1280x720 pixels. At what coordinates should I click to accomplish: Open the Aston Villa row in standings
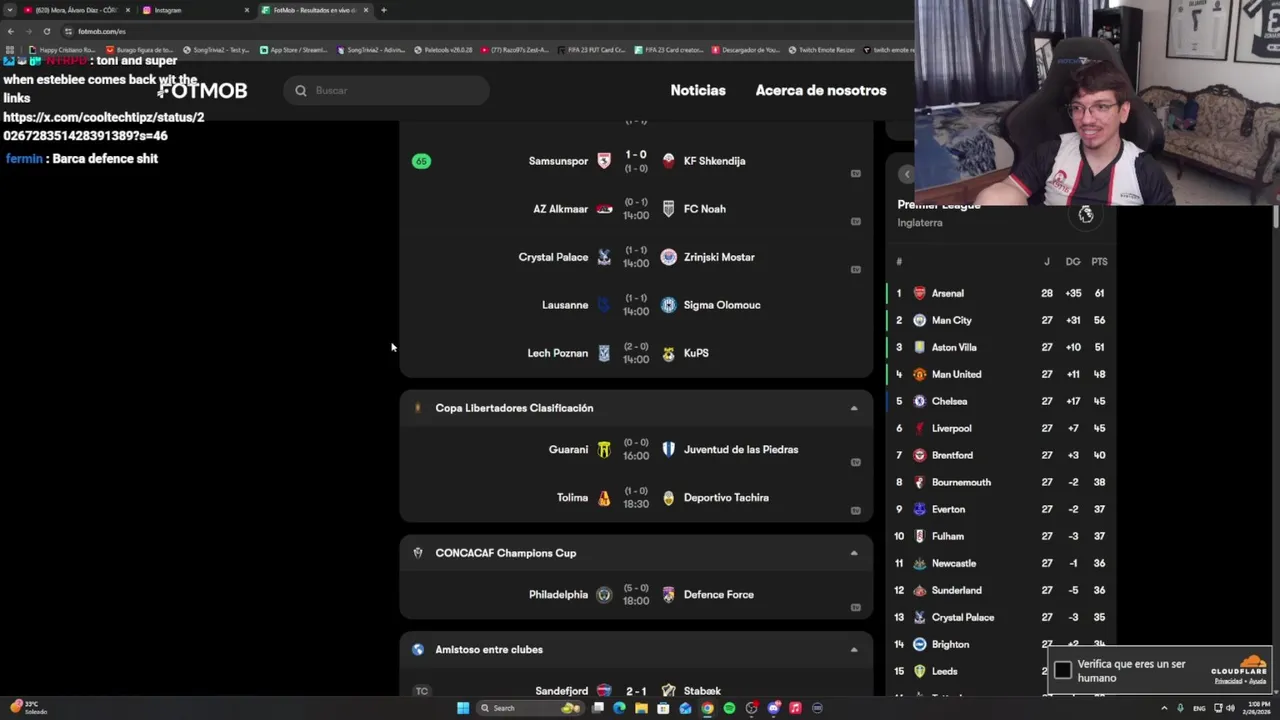click(1001, 348)
